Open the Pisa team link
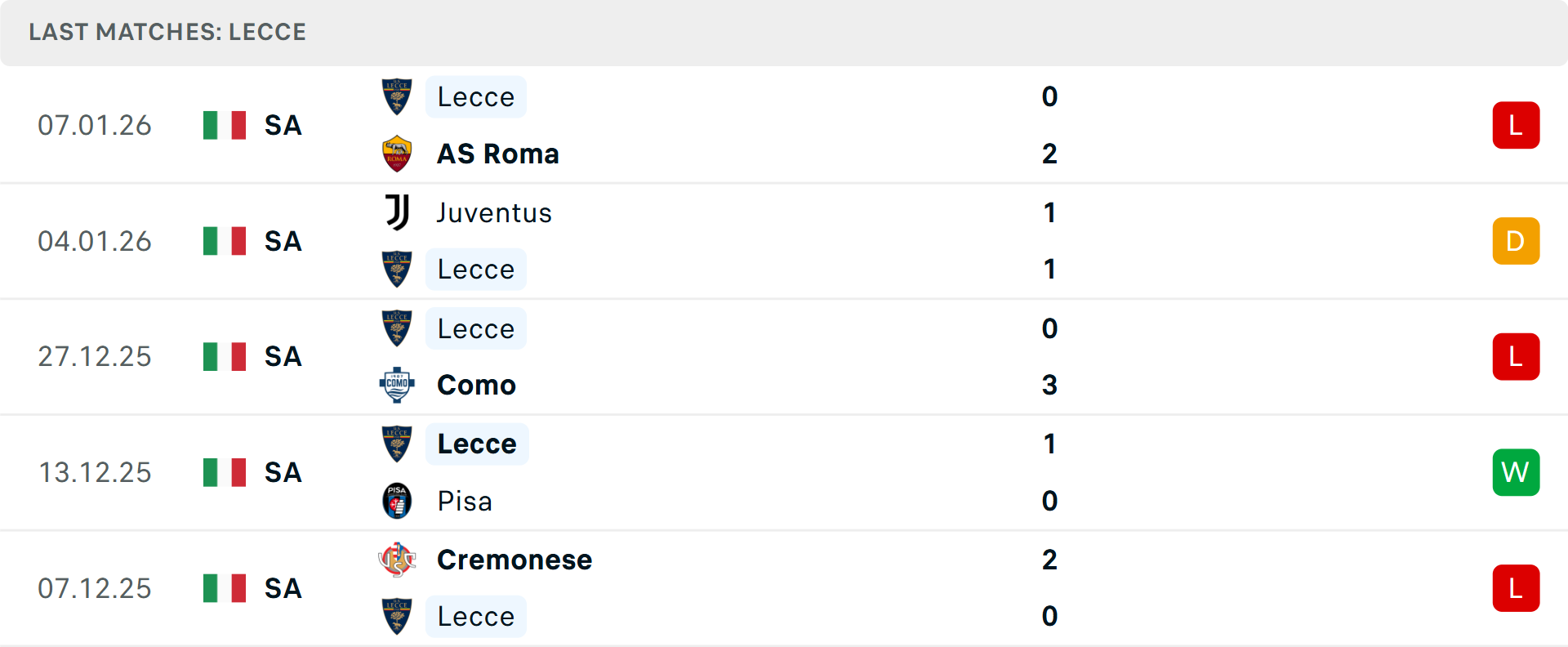Screen dimensions: 1568x647 point(465,501)
